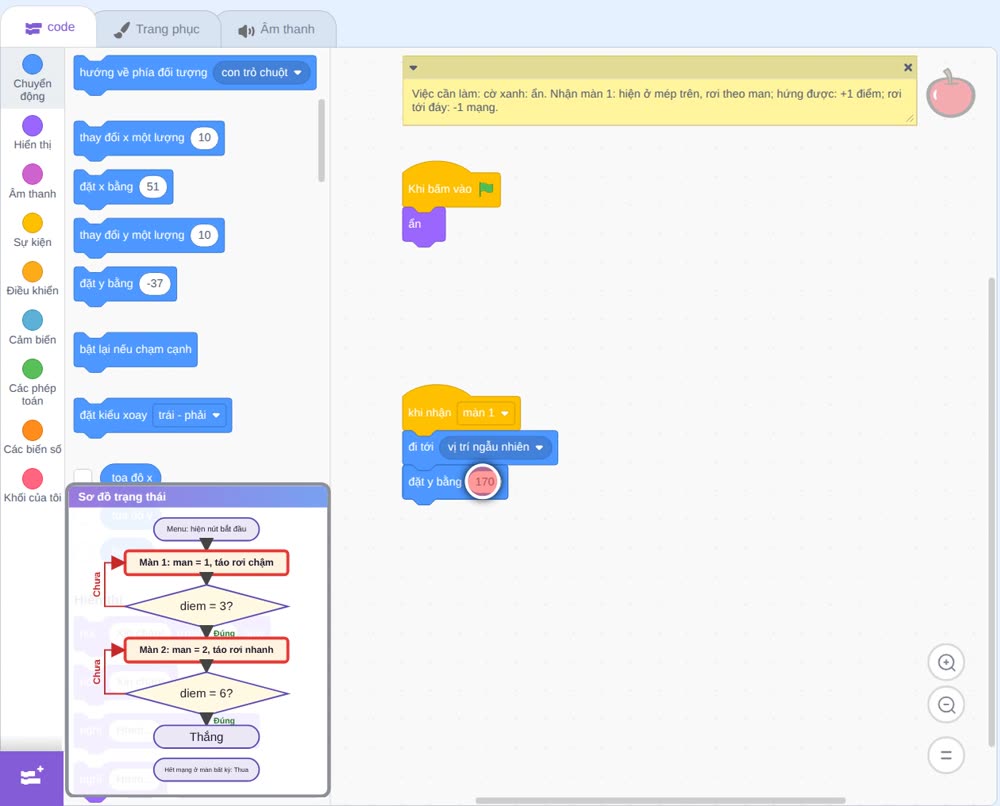Click the ẩn block in workspace
1000x806 pixels.
pyautogui.click(x=424, y=225)
